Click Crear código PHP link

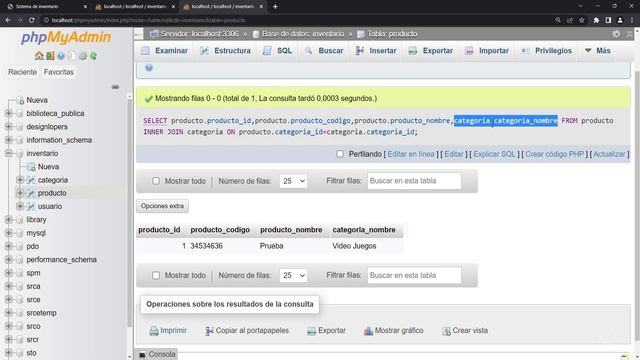(x=554, y=154)
